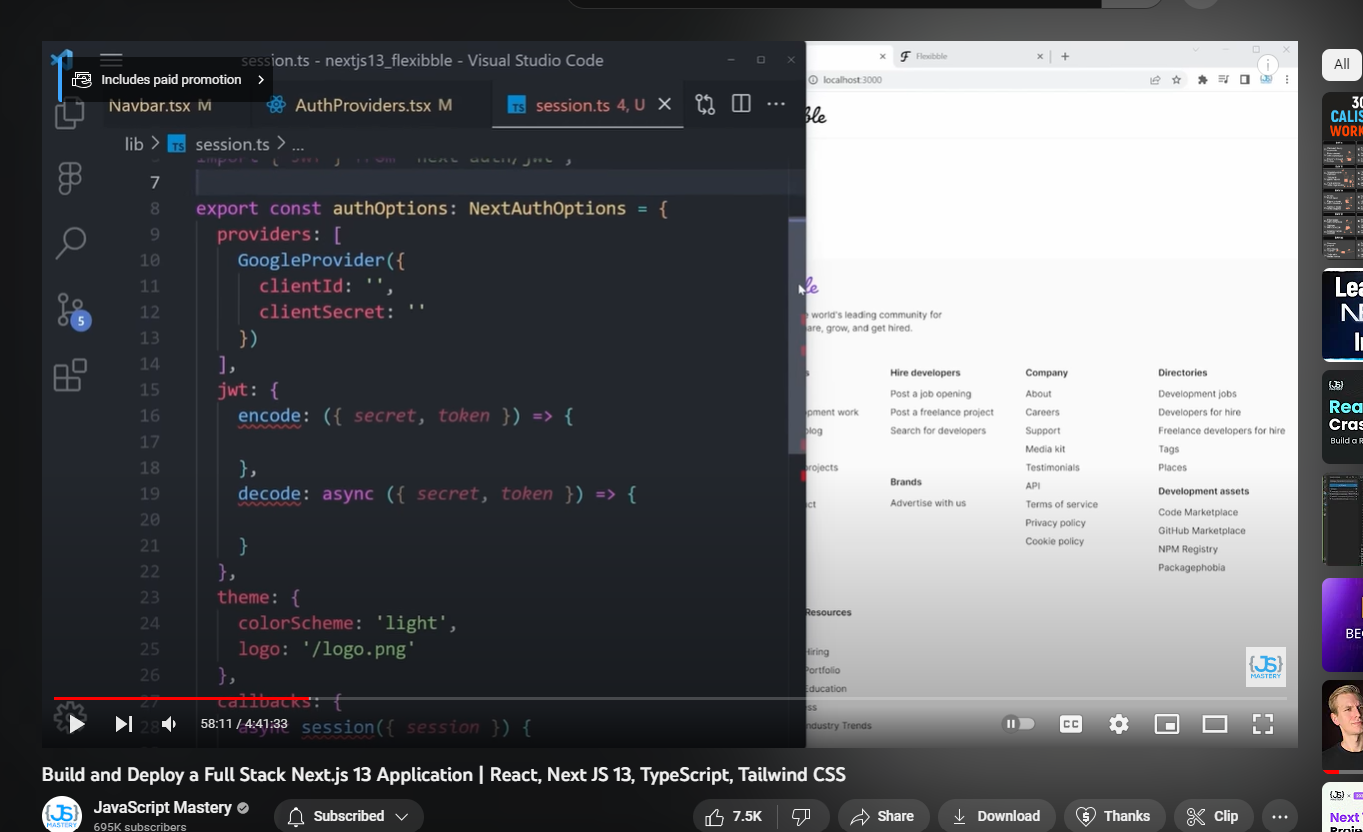The image size is (1363, 832).
Task: Click 'Privacy policy' footer link
Action: [x=1055, y=523]
